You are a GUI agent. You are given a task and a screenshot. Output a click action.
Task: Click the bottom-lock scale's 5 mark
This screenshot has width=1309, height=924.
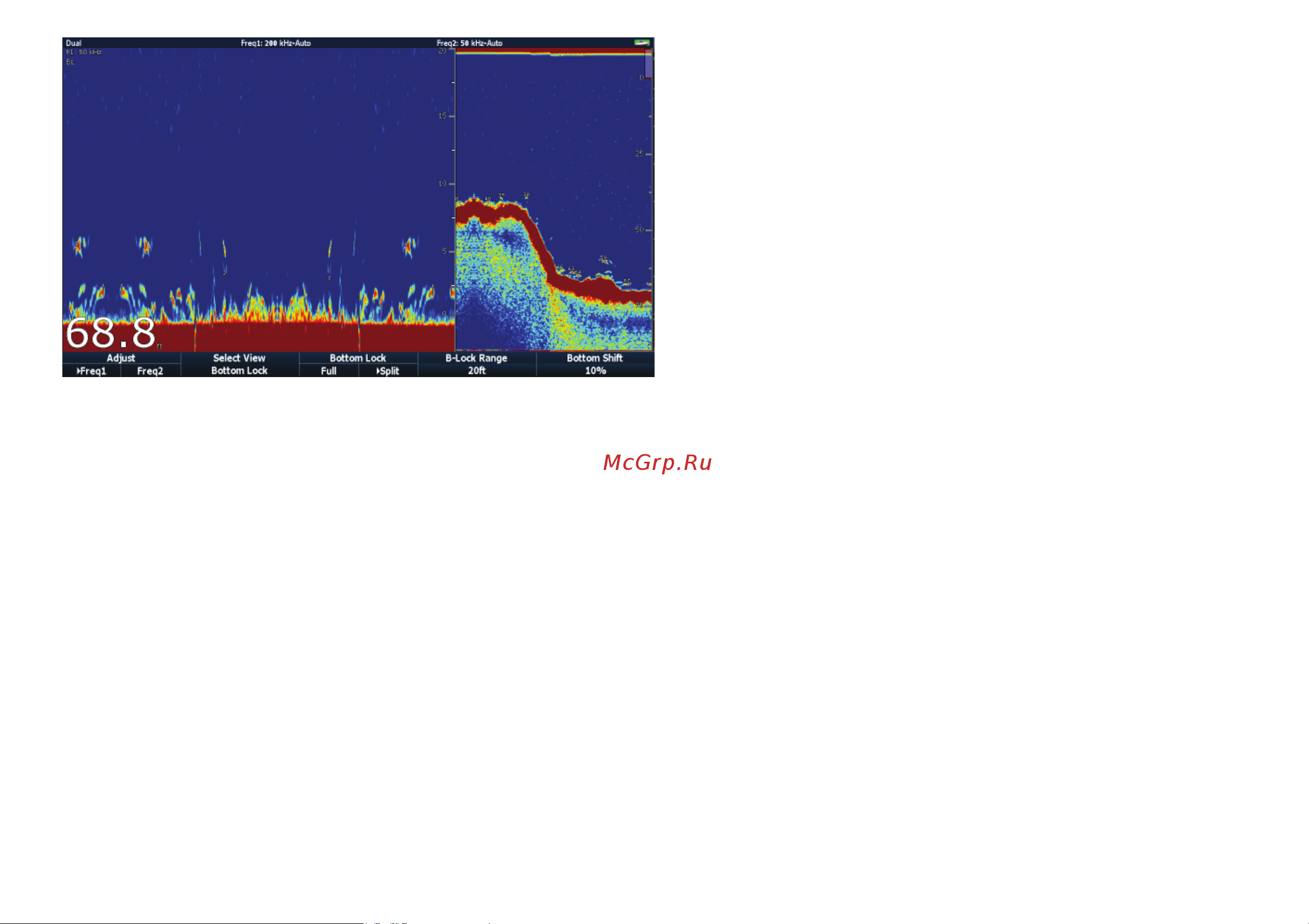click(x=445, y=251)
